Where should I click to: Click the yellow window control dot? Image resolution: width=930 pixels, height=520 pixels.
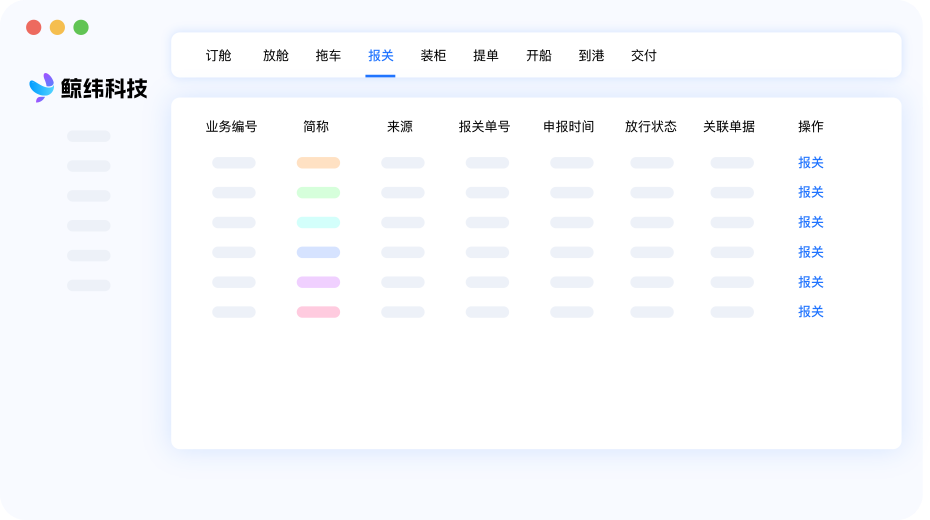tap(58, 27)
